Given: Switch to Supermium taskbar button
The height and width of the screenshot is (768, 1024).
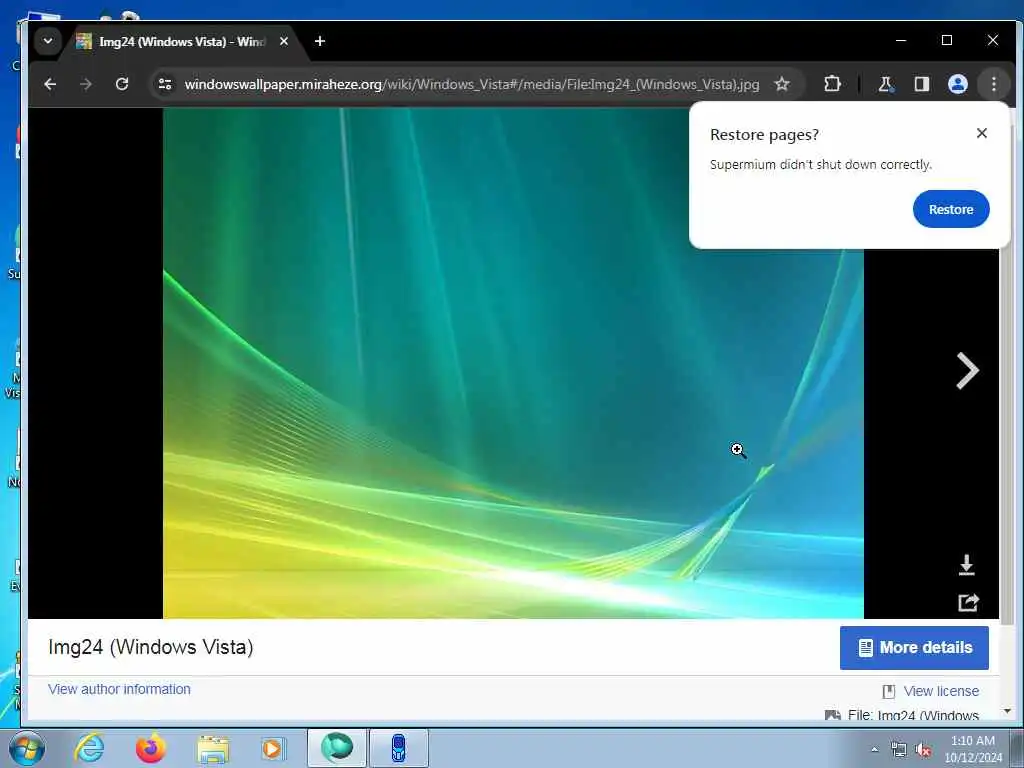Looking at the screenshot, I should 336,748.
